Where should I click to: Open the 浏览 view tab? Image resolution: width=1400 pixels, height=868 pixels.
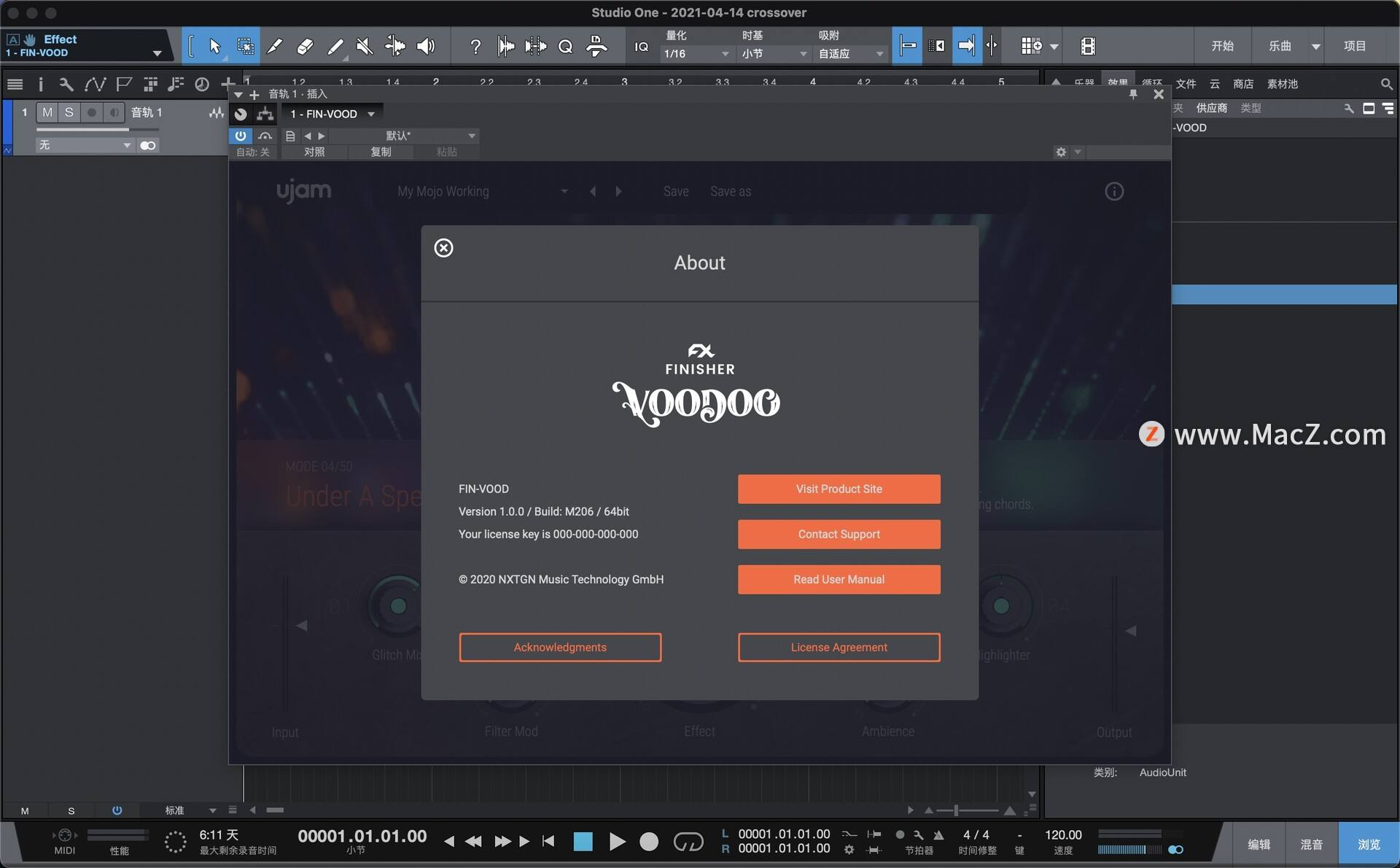[1369, 844]
